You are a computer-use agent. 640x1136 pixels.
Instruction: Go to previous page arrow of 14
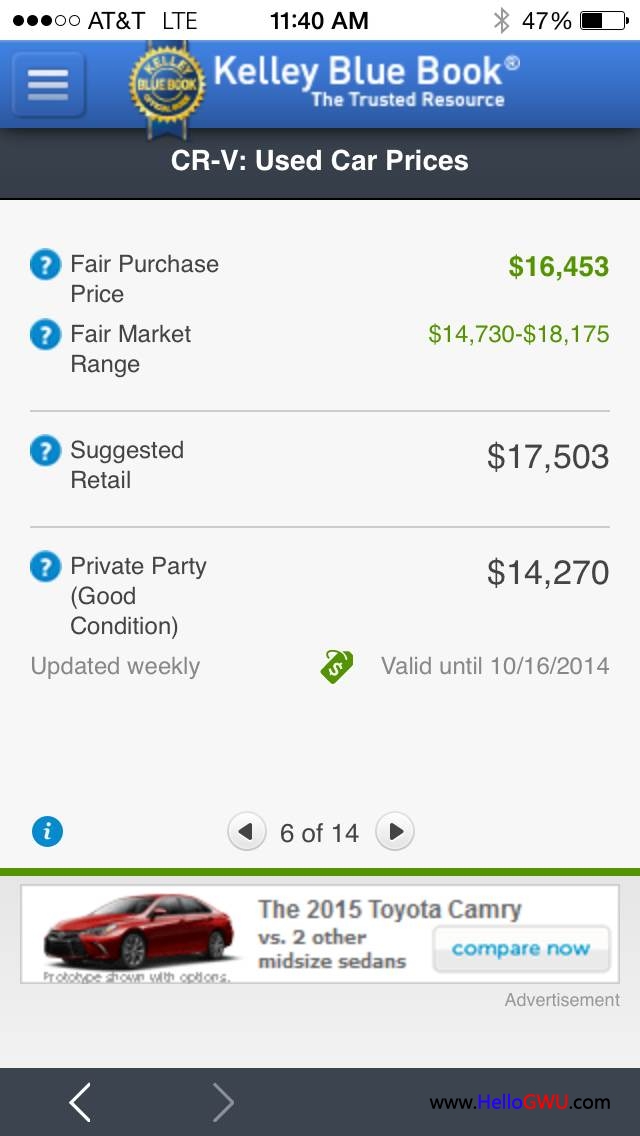tap(246, 831)
